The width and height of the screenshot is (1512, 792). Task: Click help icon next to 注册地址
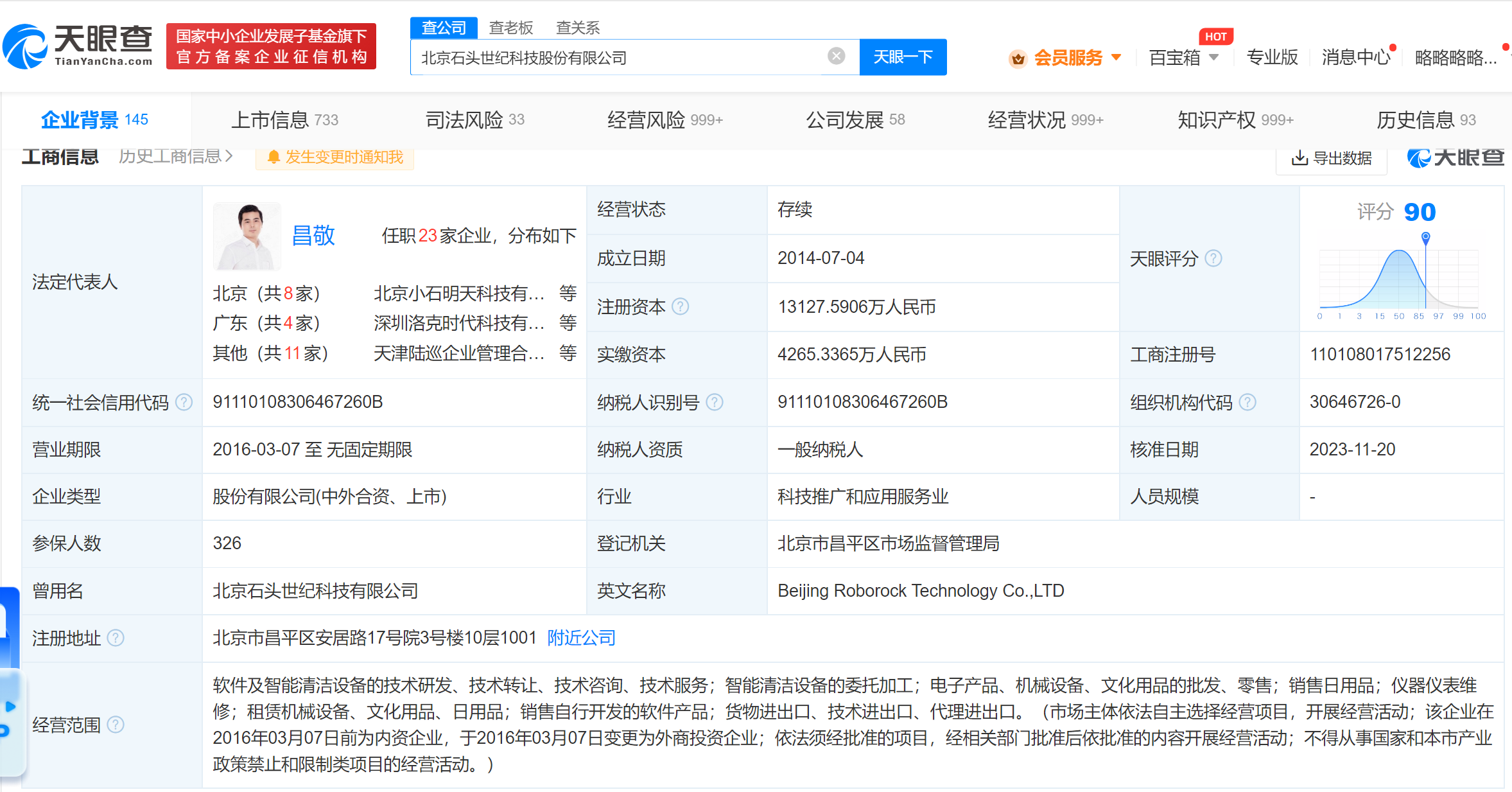tap(116, 638)
